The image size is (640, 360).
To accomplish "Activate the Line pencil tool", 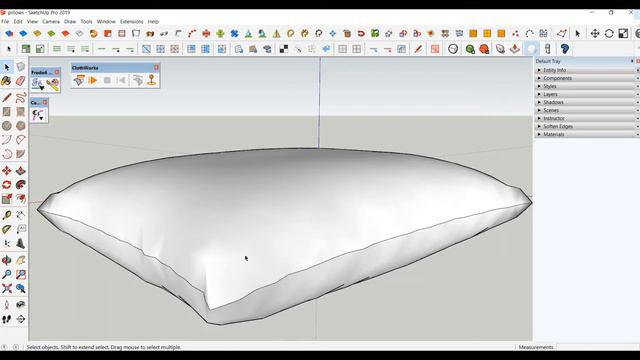I will point(7,98).
